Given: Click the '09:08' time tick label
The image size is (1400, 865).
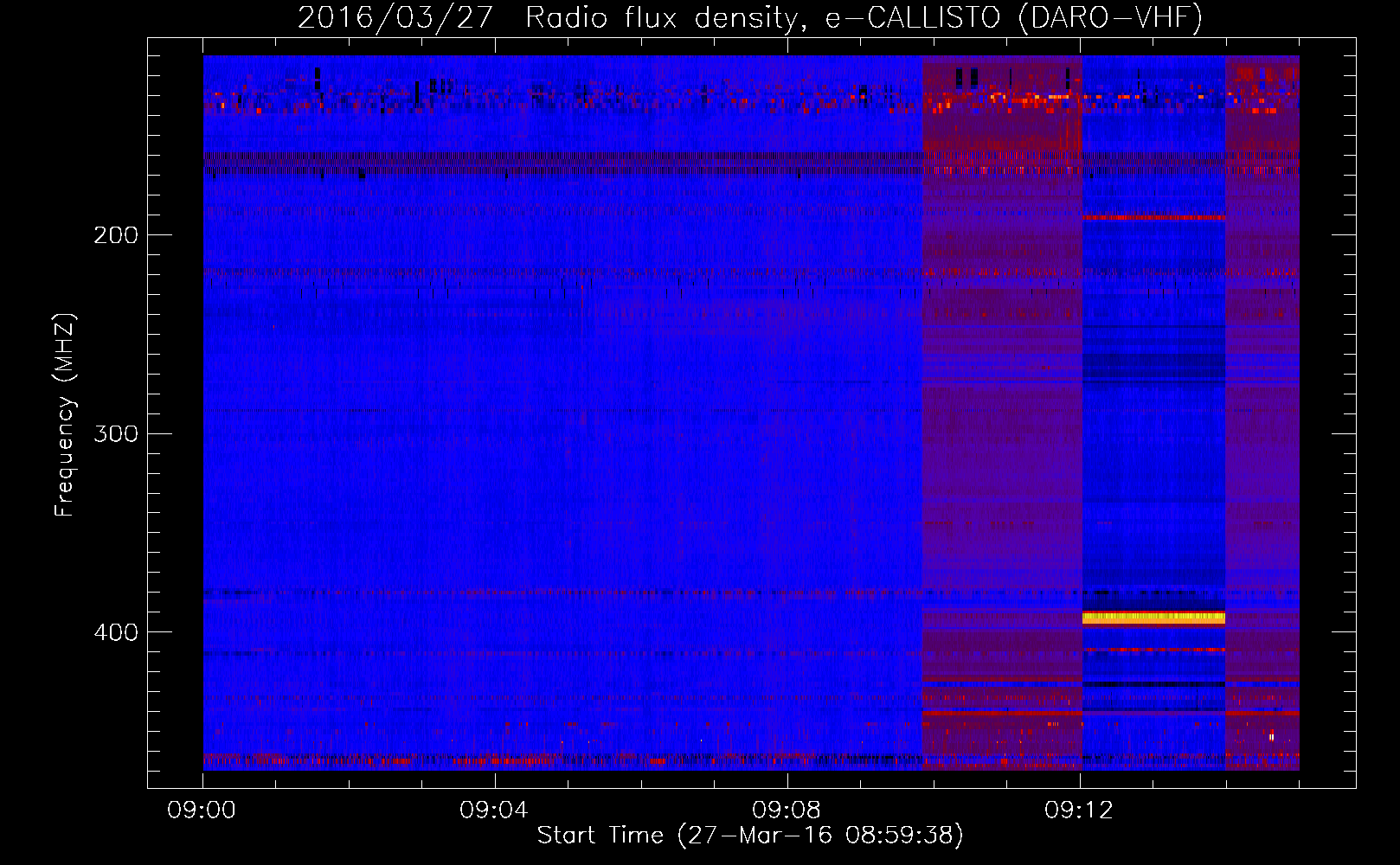Looking at the screenshot, I should pyautogui.click(x=787, y=811).
